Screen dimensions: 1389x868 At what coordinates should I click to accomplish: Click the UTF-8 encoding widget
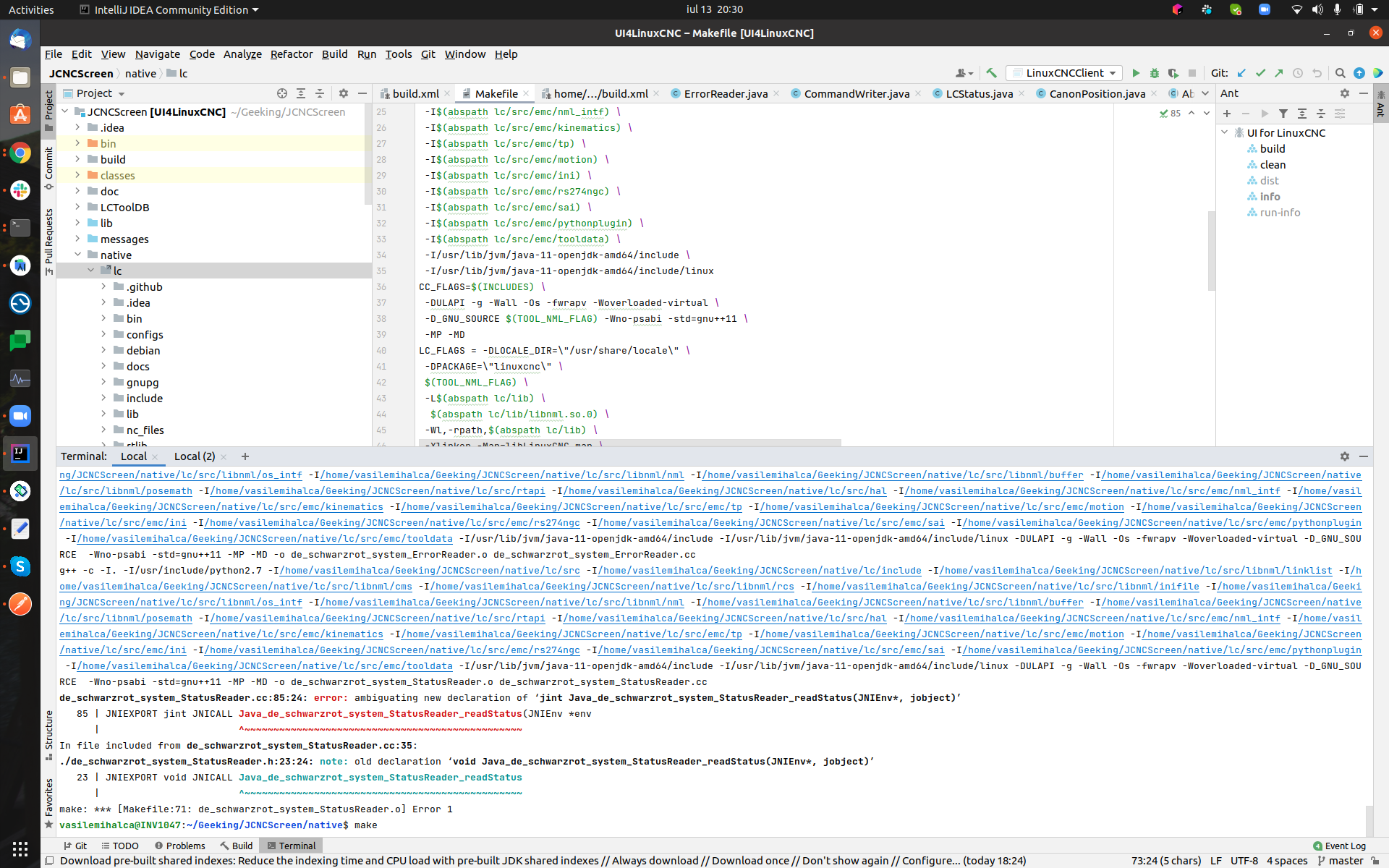coord(1244,860)
